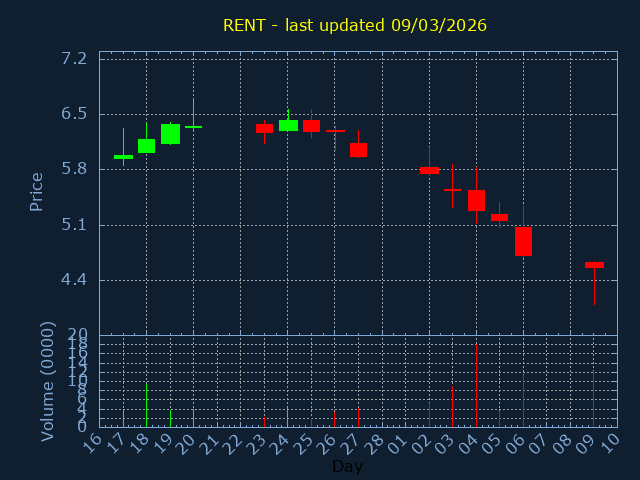Viewport: 640px width, 480px height.
Task: Click the Day x-axis title
Action: [x=347, y=466]
